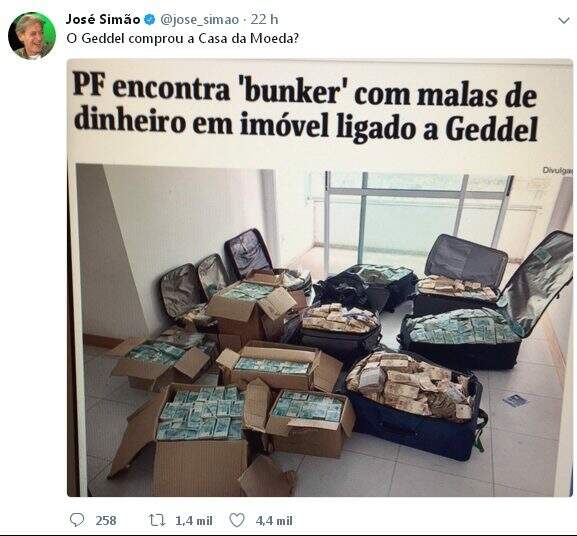This screenshot has height=536, width=577.
Task: Click the Divulgação photo credit text
Action: [557, 170]
